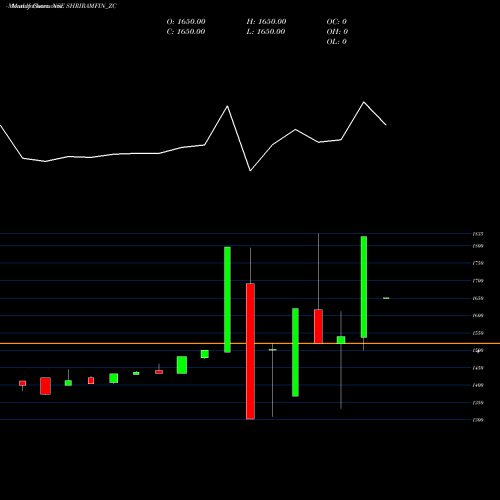
Task: Click the 1835 price axis label
Action: click(x=478, y=234)
